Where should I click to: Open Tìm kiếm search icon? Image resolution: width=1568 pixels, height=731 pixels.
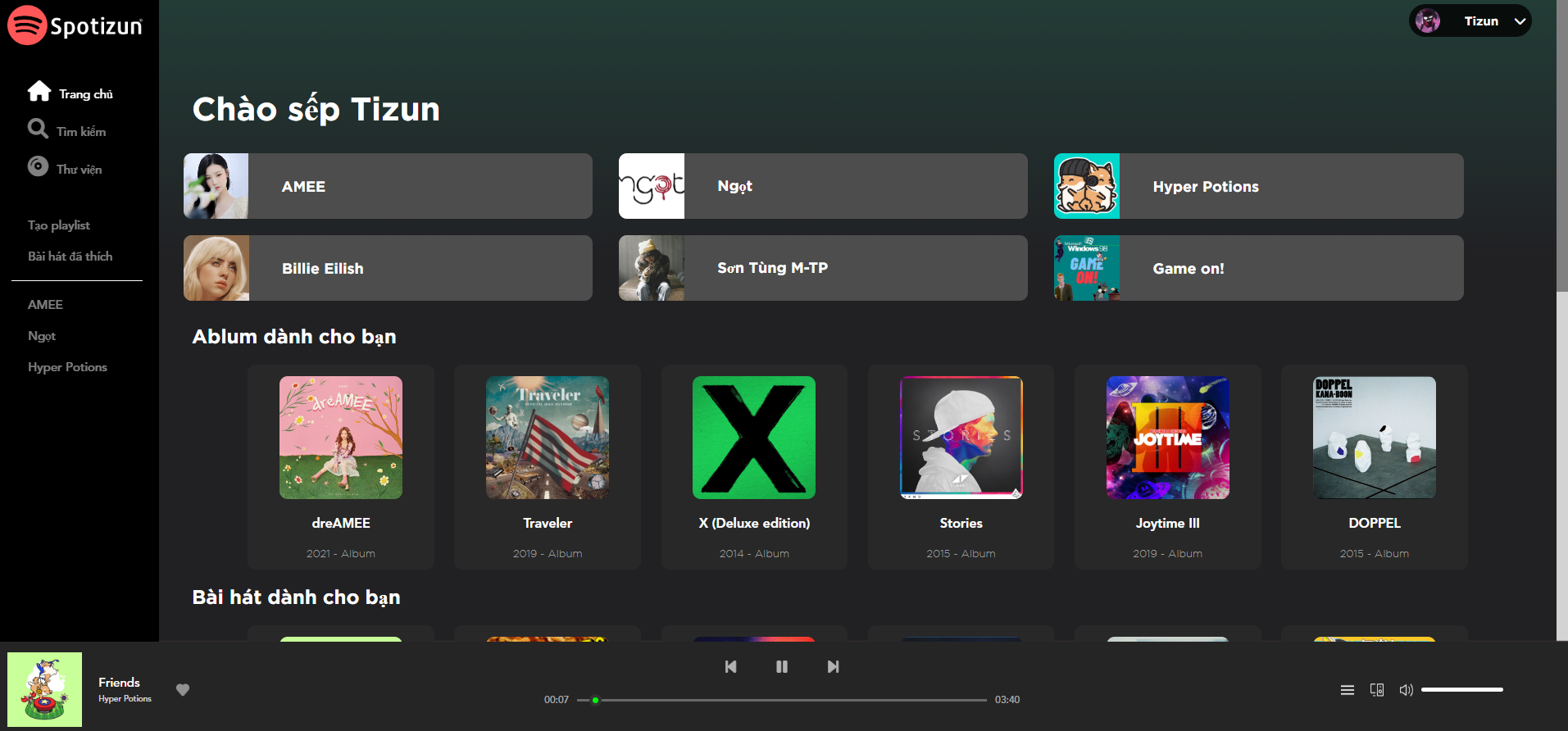coord(38,129)
